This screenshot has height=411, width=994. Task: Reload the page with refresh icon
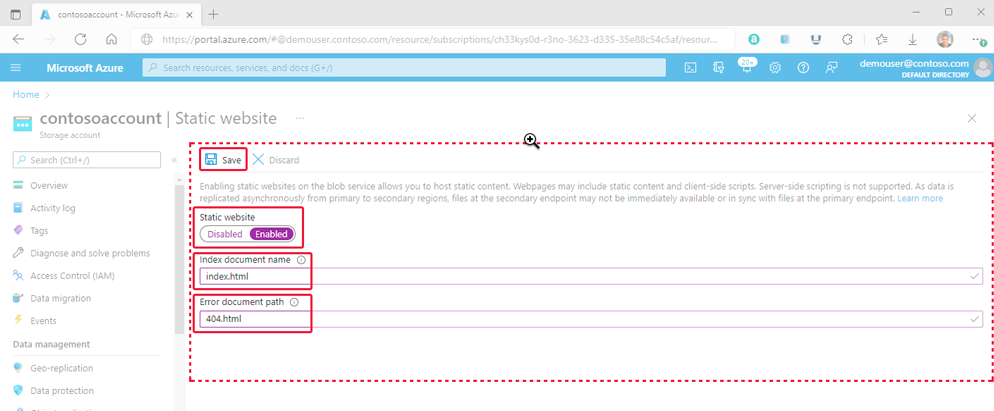[x=81, y=39]
